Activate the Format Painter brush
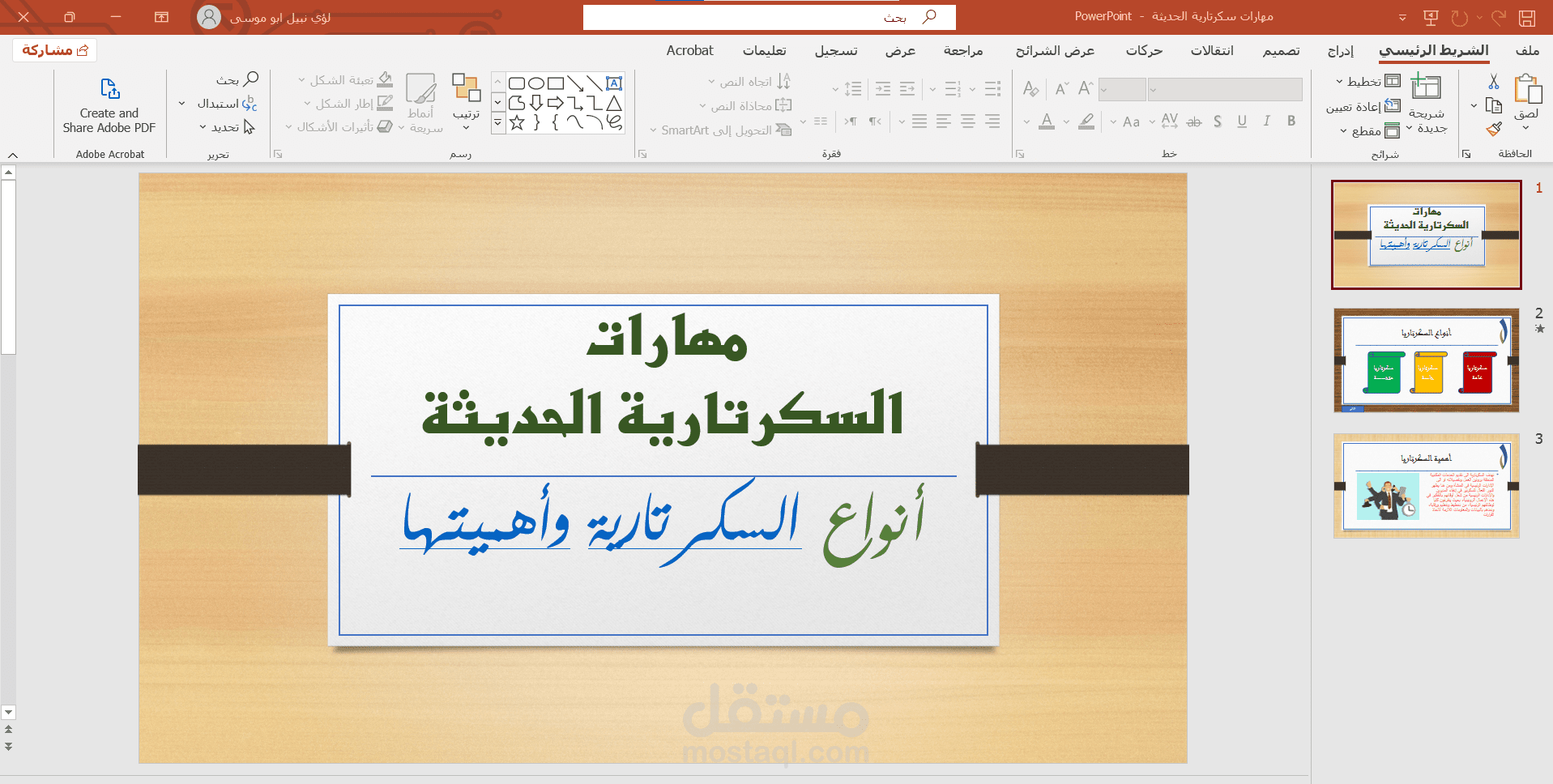This screenshot has height=784, width=1553. point(1494,129)
